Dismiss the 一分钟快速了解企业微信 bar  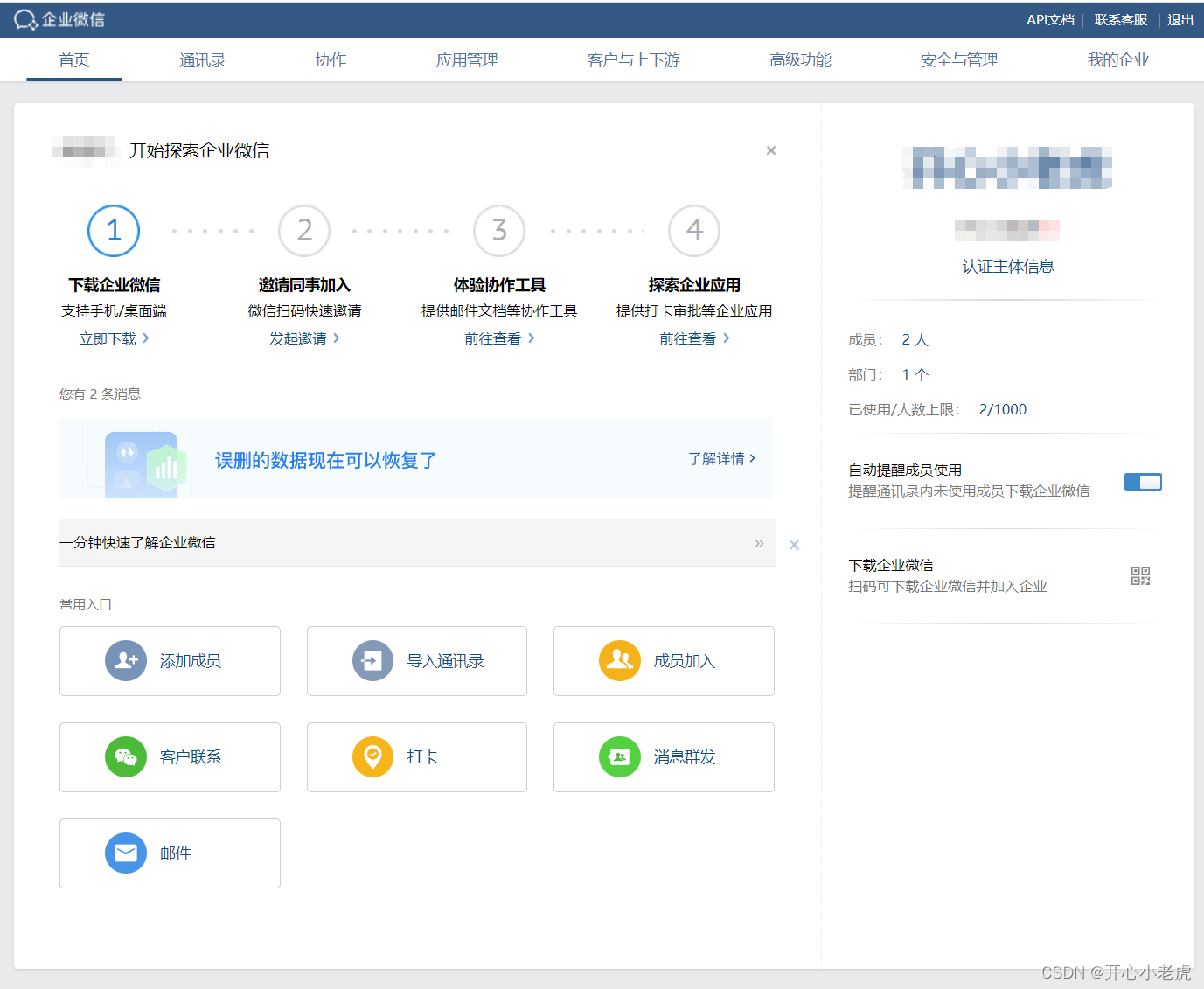[794, 545]
